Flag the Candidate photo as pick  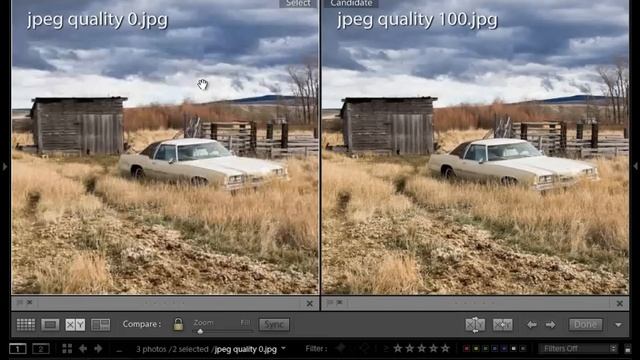[330, 302]
